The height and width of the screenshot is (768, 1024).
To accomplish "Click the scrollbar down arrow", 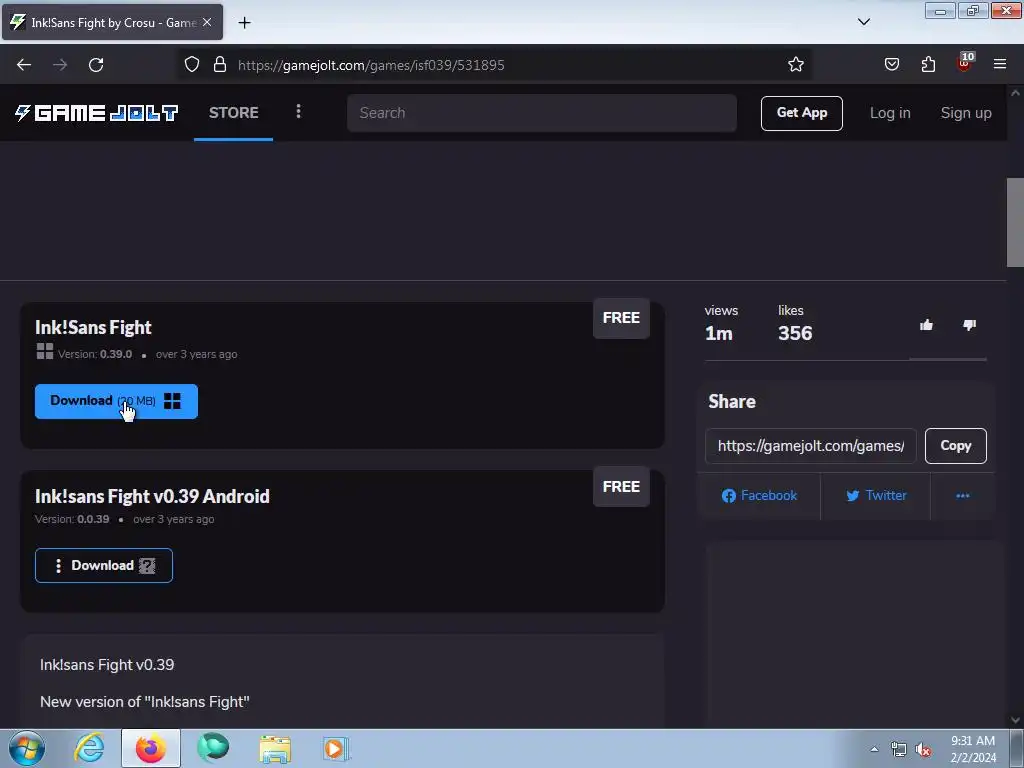I will click(x=1015, y=720).
